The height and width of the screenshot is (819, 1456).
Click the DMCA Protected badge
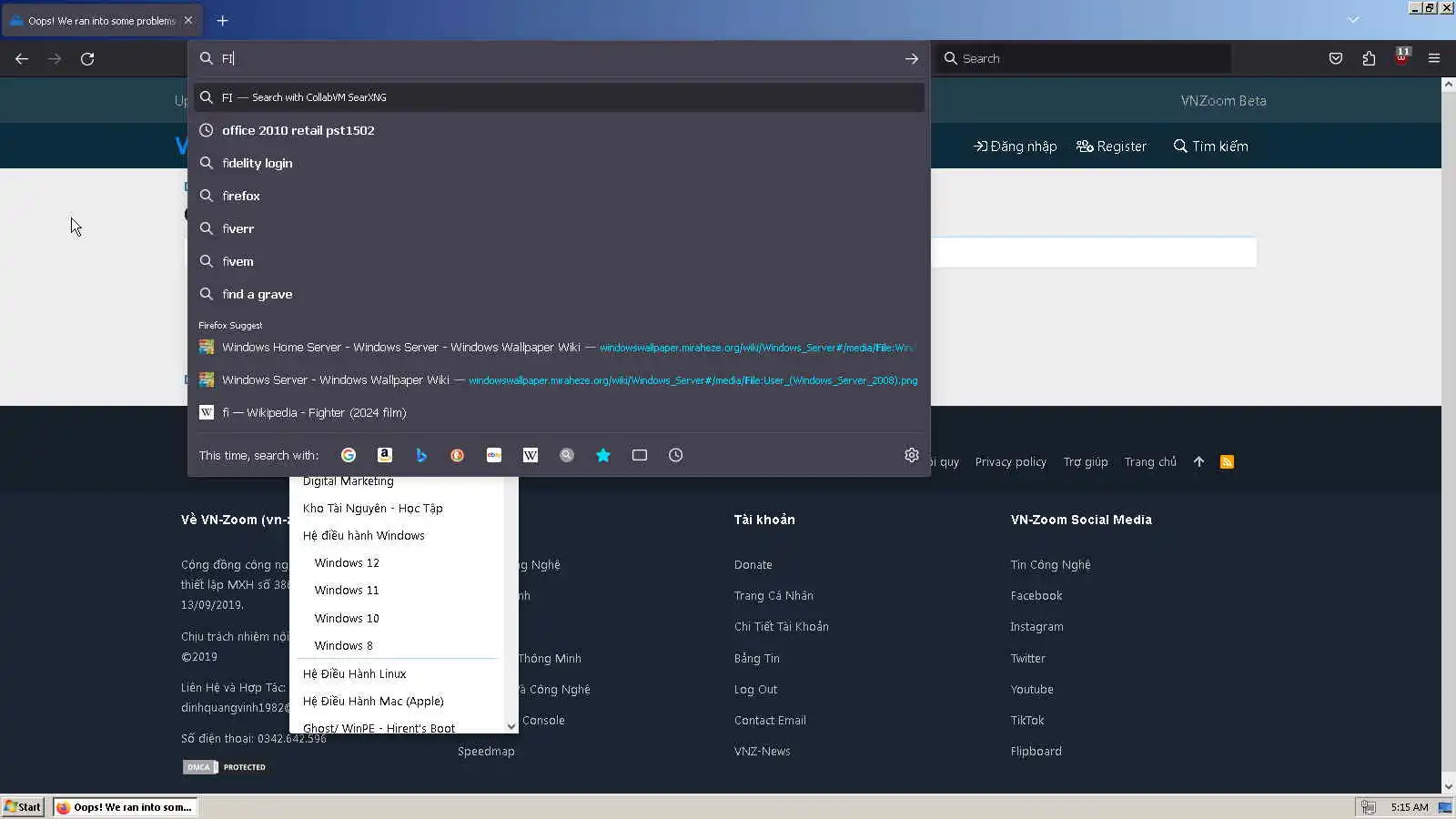[x=225, y=767]
